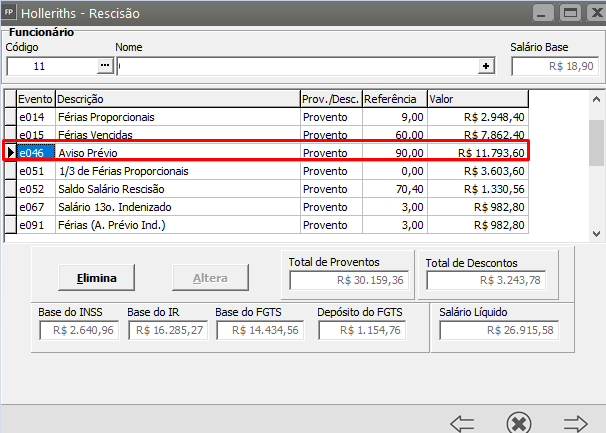Select highlighted event cell e046
606x433 pixels.
(36, 153)
